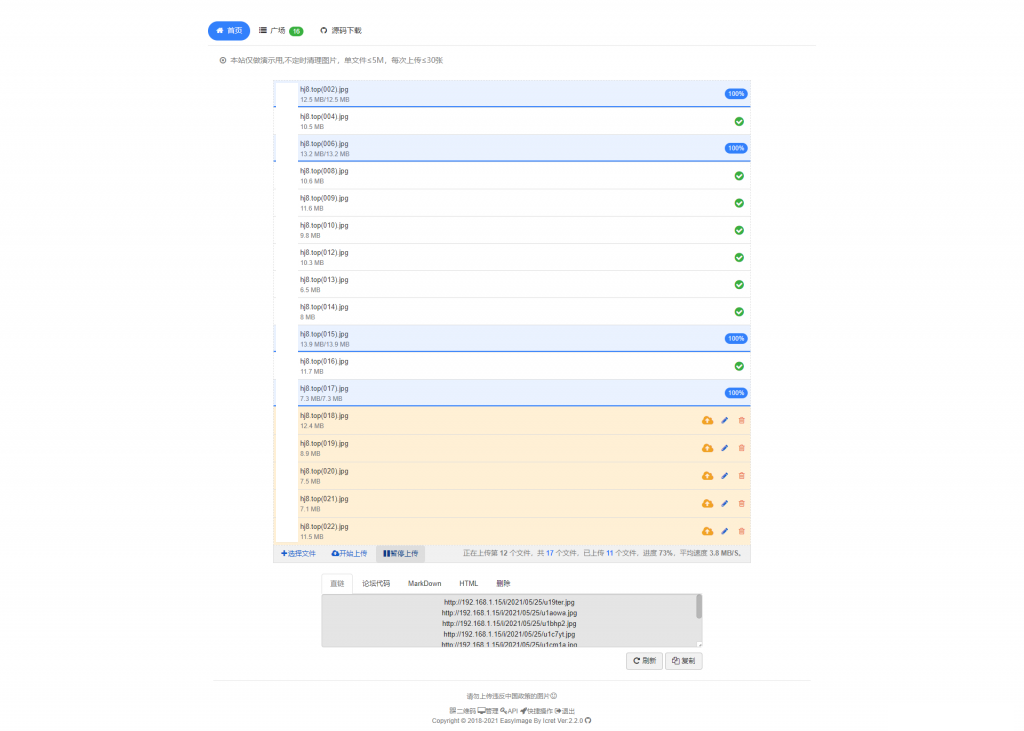Viewport: 1024px width, 731px height.
Task: Click the links textarea scrollbar
Action: point(698,607)
